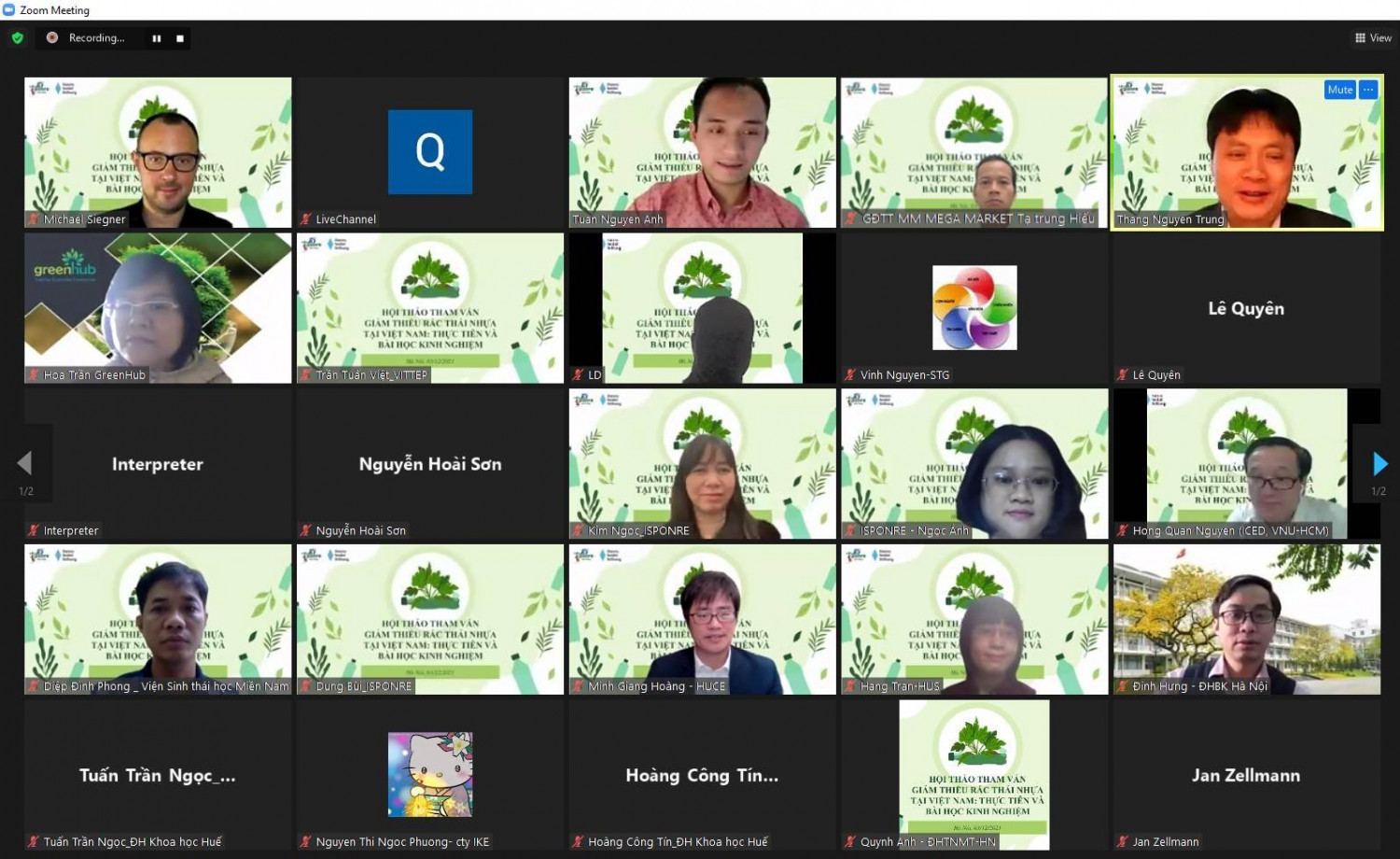Image resolution: width=1400 pixels, height=859 pixels.
Task: Click Kim Ngoc_ISPONRE's muted mic icon
Action: tap(579, 530)
